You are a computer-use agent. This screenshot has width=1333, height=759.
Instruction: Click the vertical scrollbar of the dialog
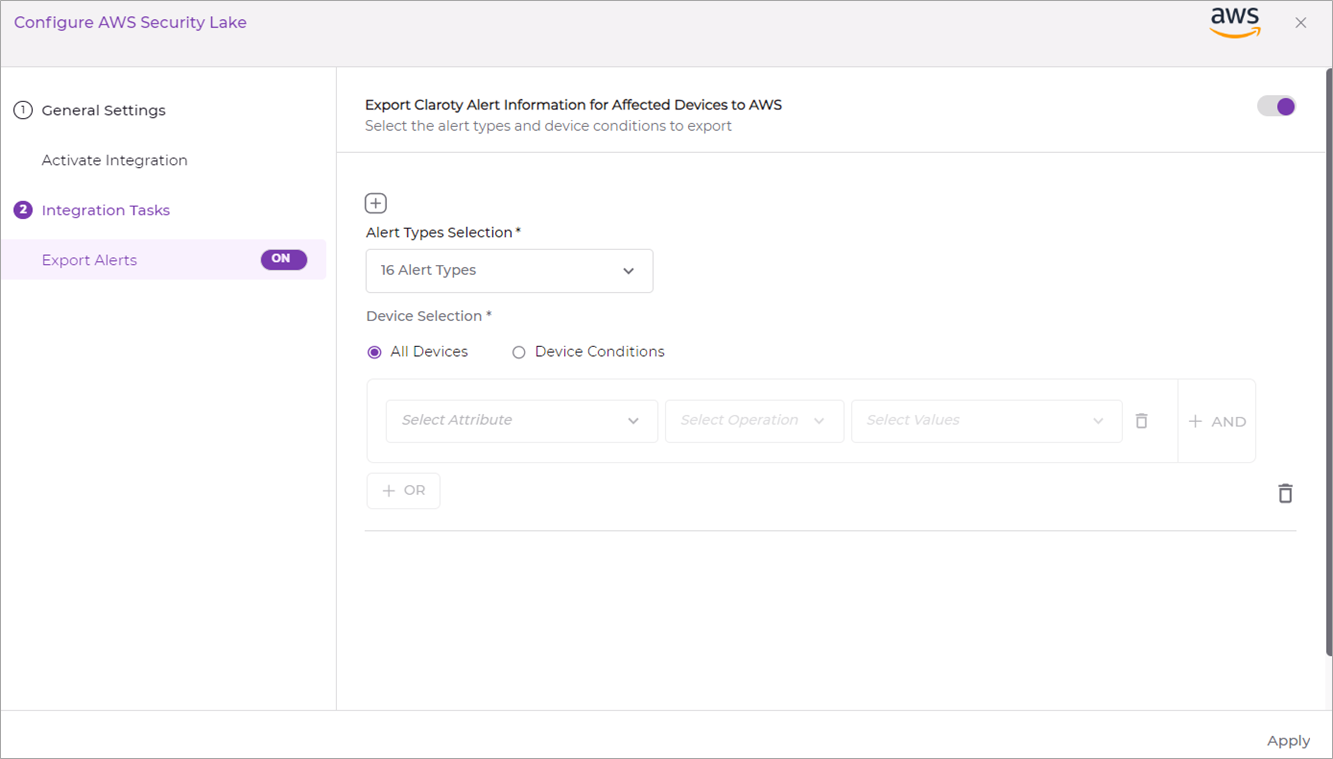(1328, 360)
